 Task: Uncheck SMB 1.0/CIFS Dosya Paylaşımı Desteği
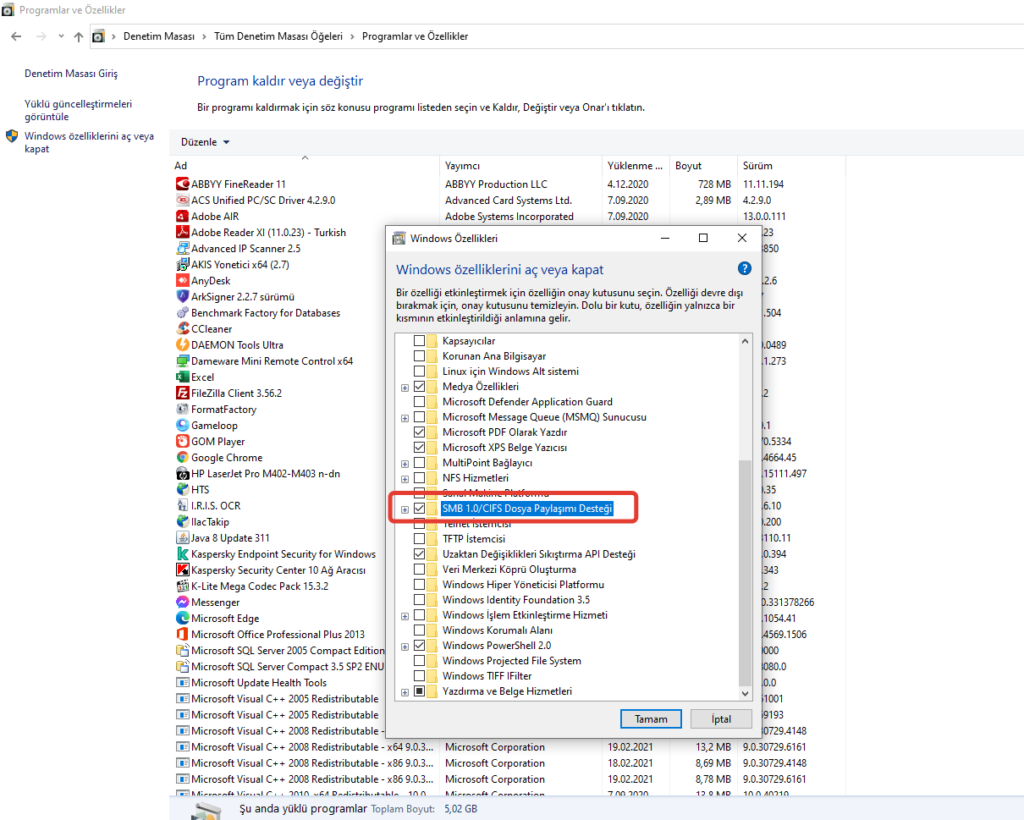pyautogui.click(x=421, y=508)
